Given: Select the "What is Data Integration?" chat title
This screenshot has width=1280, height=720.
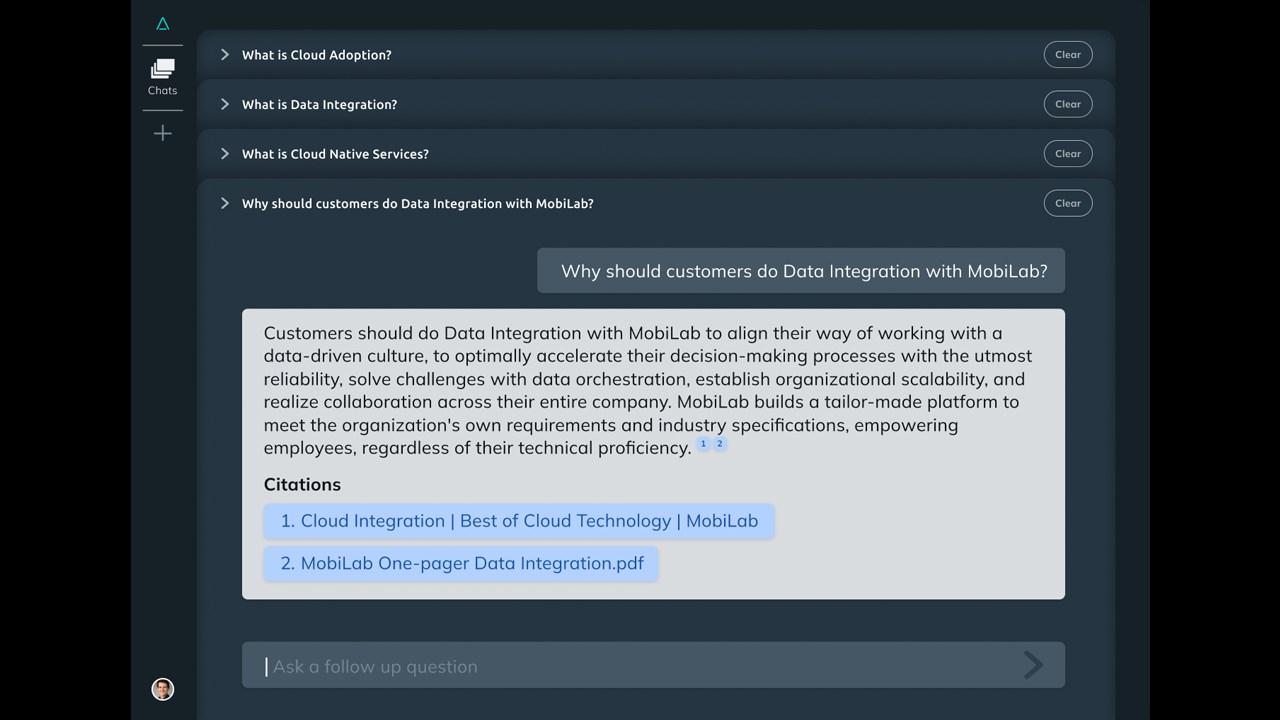Looking at the screenshot, I should (x=319, y=104).
